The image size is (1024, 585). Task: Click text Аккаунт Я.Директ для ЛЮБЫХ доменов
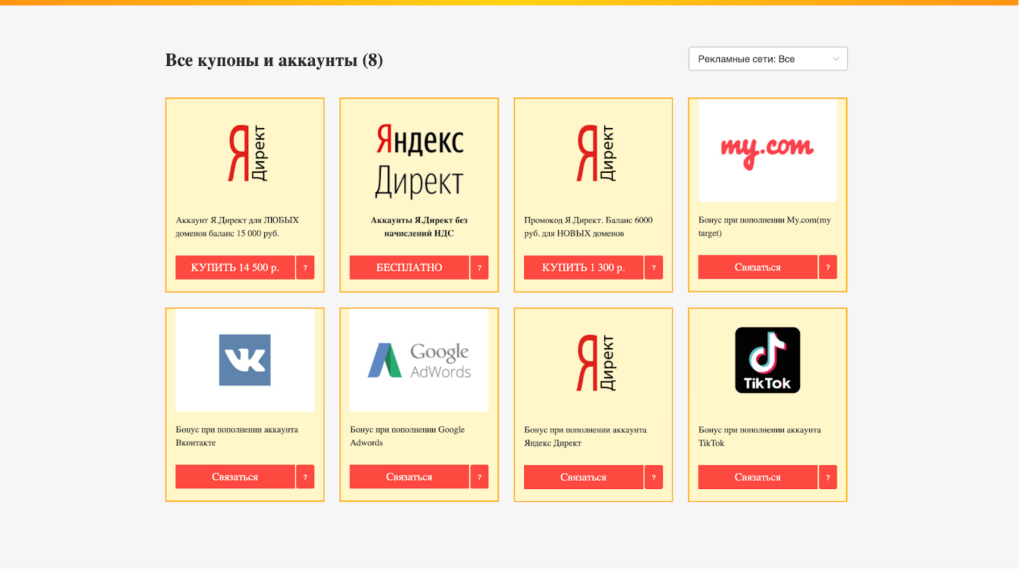[237, 227]
